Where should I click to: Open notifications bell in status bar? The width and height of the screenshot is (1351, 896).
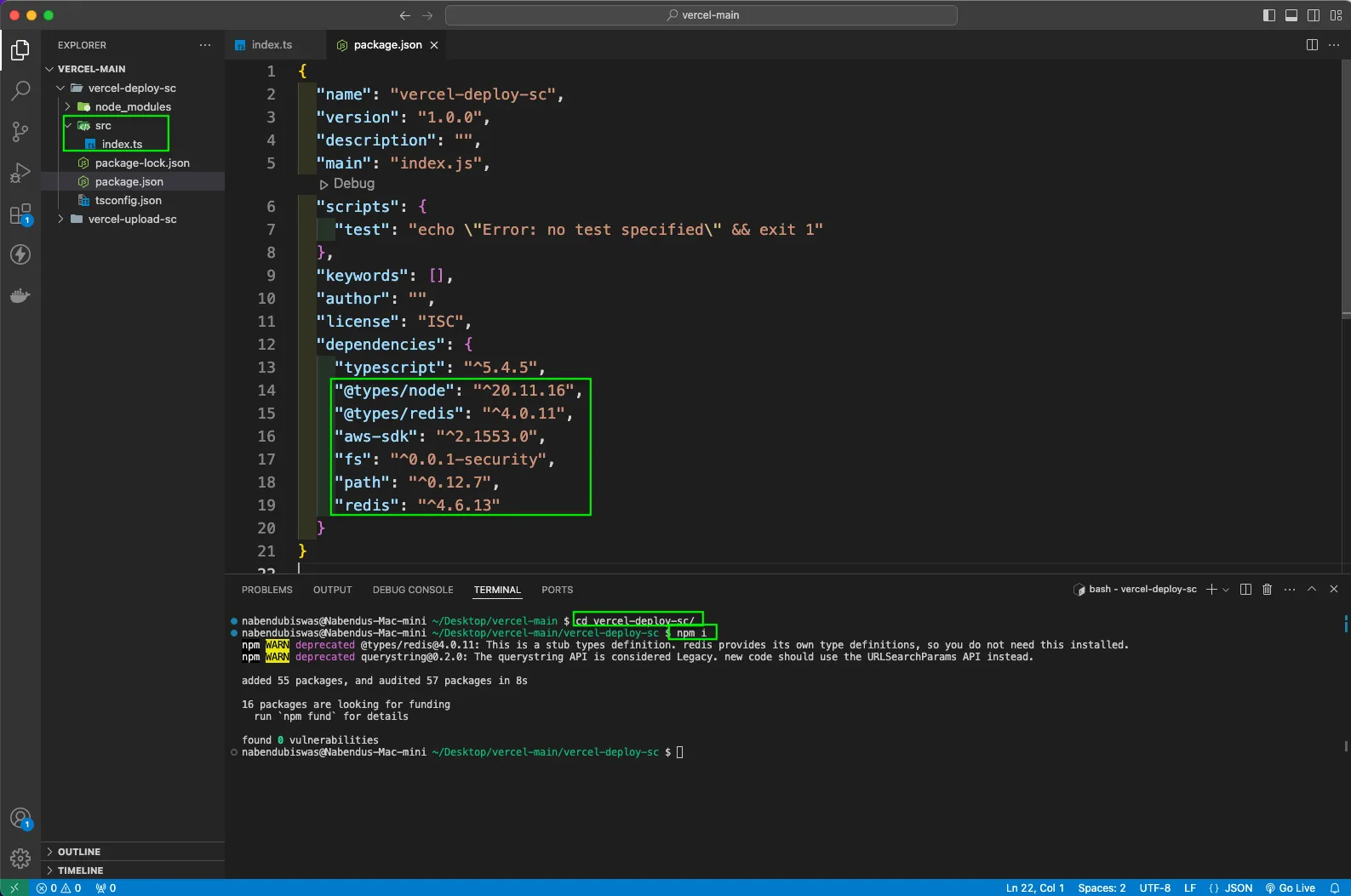[x=1335, y=887]
